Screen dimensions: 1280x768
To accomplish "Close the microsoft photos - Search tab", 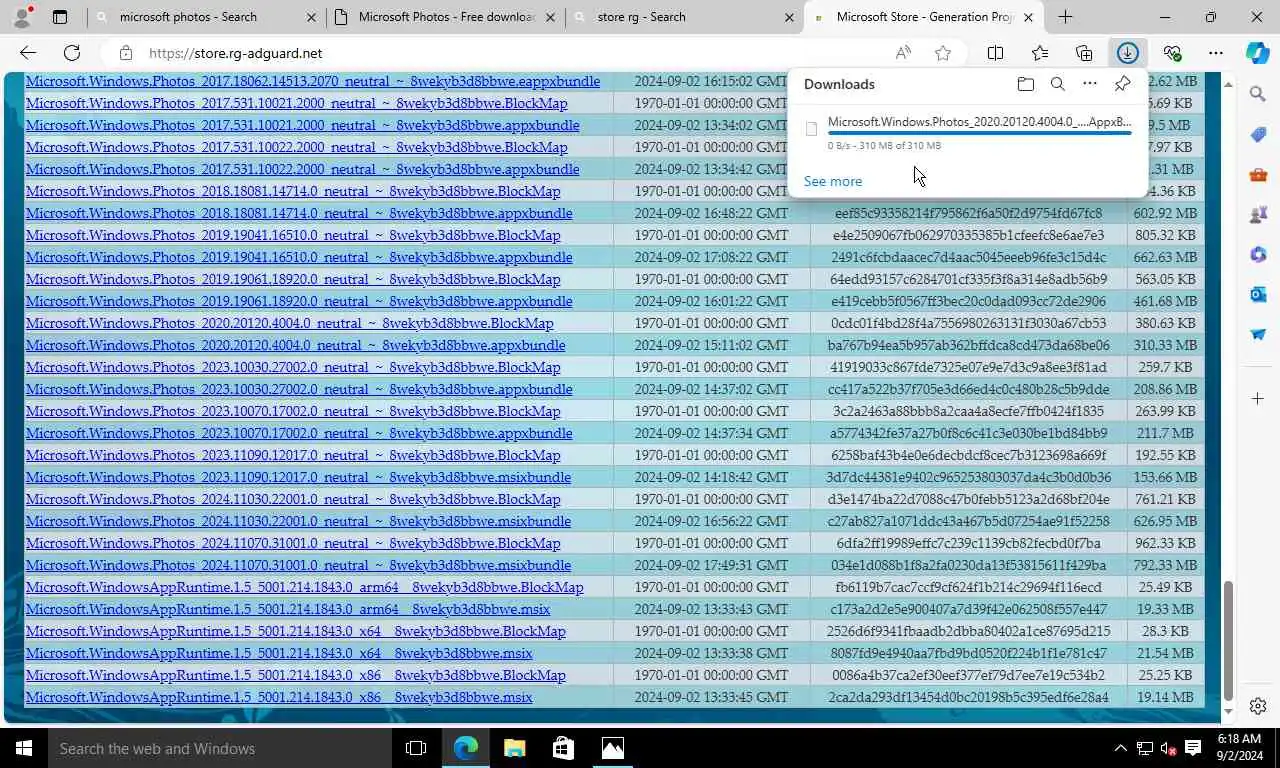I will pyautogui.click(x=310, y=17).
